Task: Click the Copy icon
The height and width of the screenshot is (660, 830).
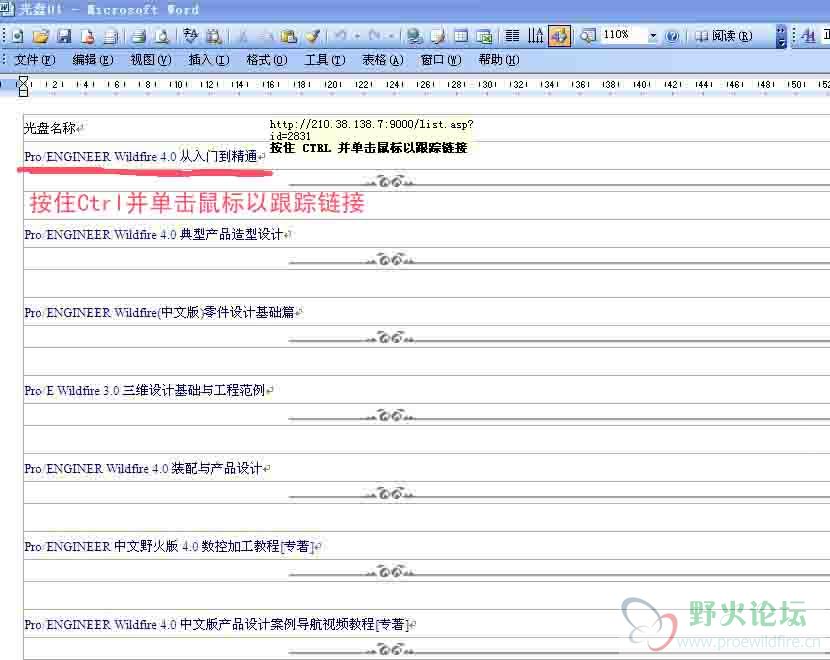Action: click(266, 36)
